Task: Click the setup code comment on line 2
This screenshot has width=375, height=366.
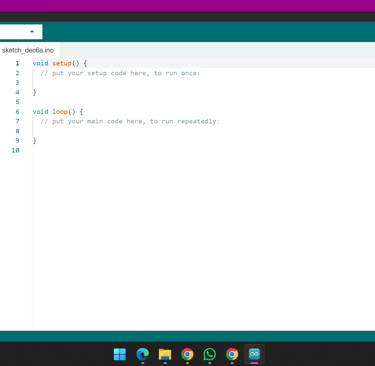Action: (120, 73)
